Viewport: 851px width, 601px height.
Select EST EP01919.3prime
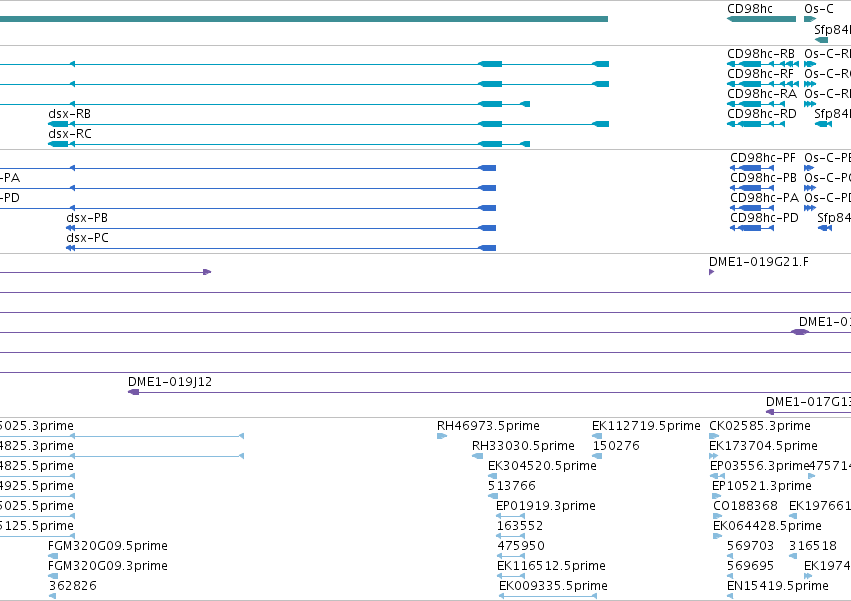tap(545, 506)
